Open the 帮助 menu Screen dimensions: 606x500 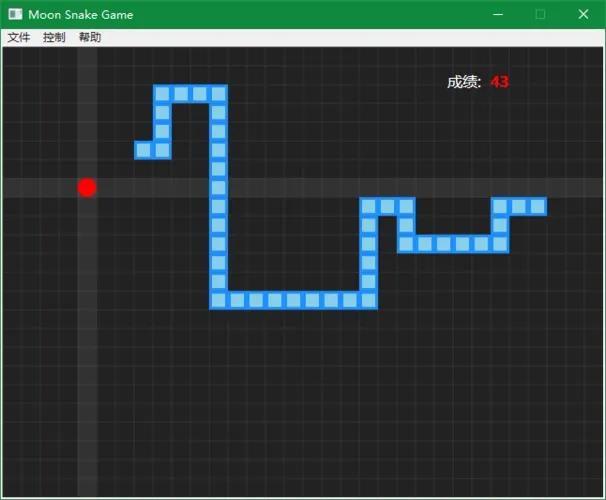click(90, 37)
